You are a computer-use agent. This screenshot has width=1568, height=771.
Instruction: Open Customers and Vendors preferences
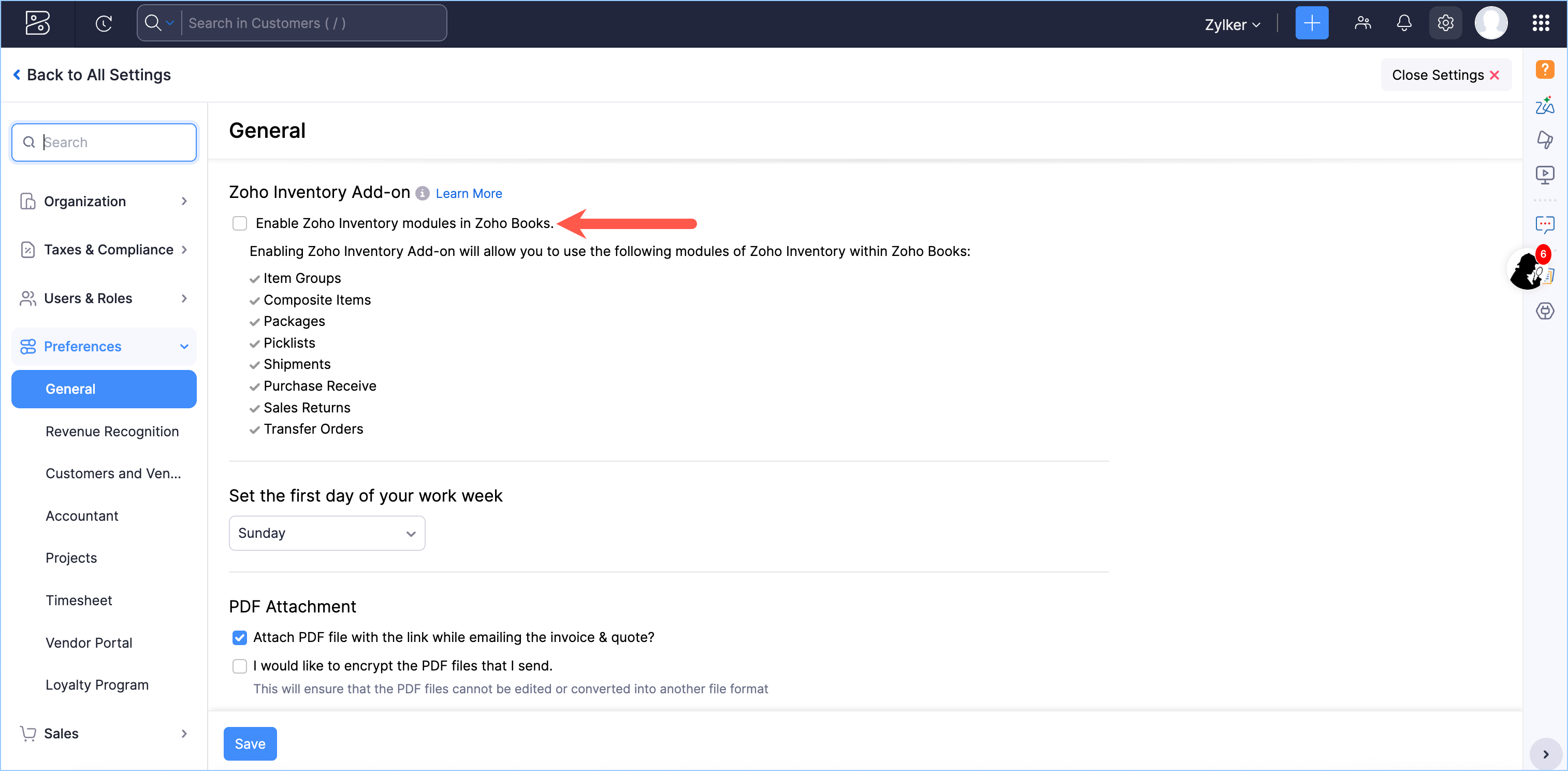tap(113, 473)
